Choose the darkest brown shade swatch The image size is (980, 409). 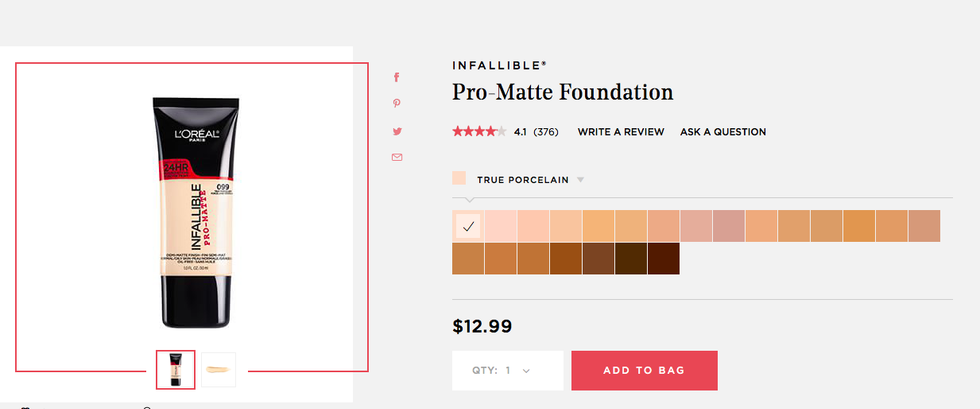(664, 258)
